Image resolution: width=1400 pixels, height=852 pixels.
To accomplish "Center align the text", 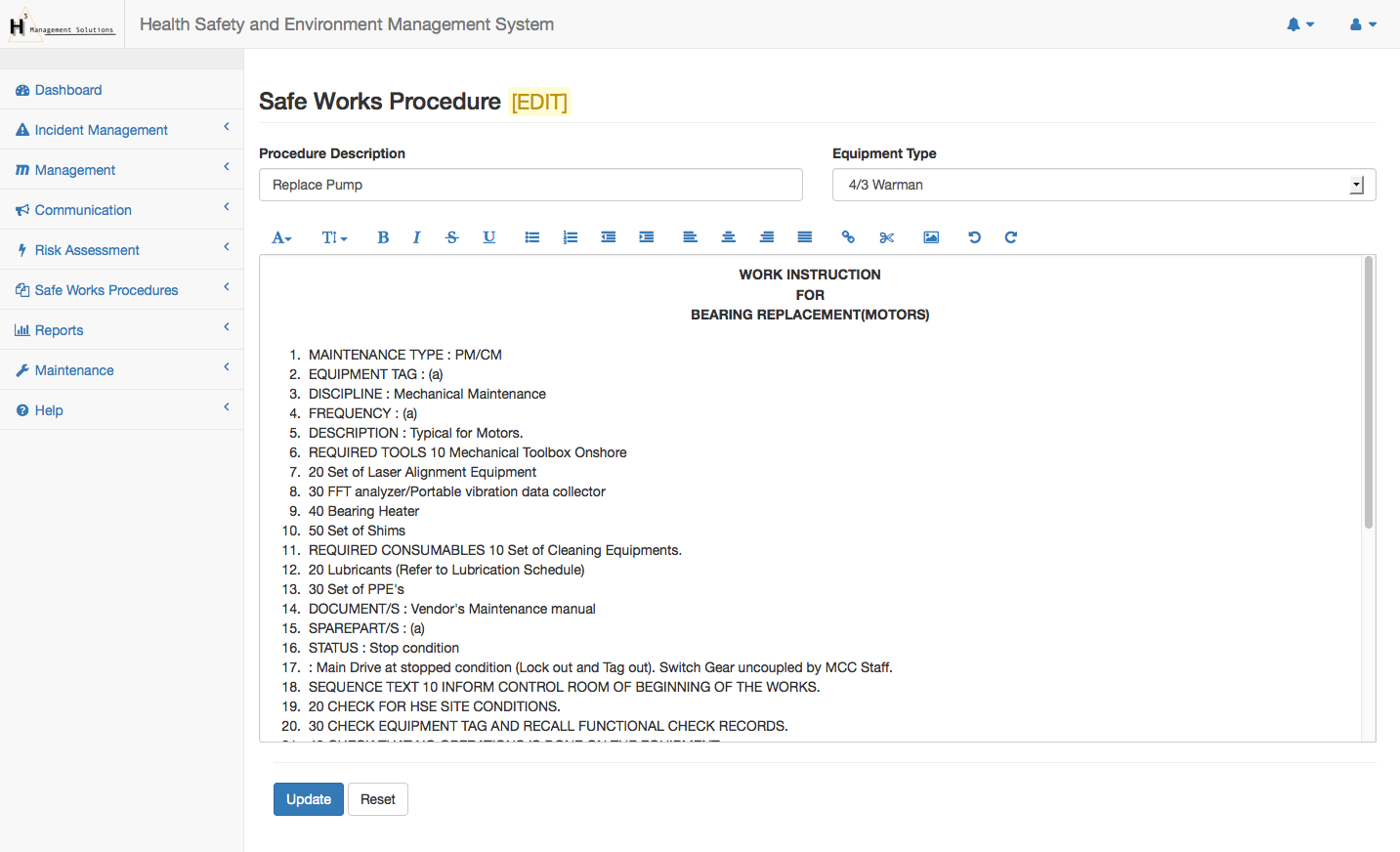I will pos(728,237).
